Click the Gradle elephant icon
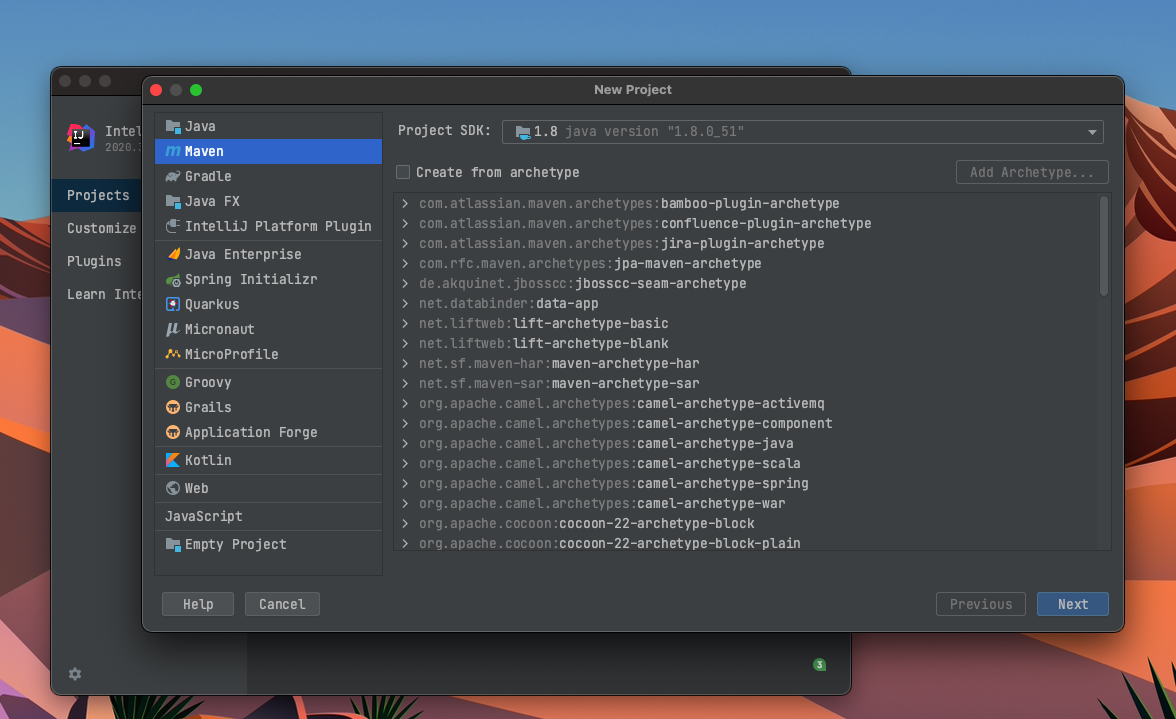The image size is (1176, 719). (x=173, y=176)
